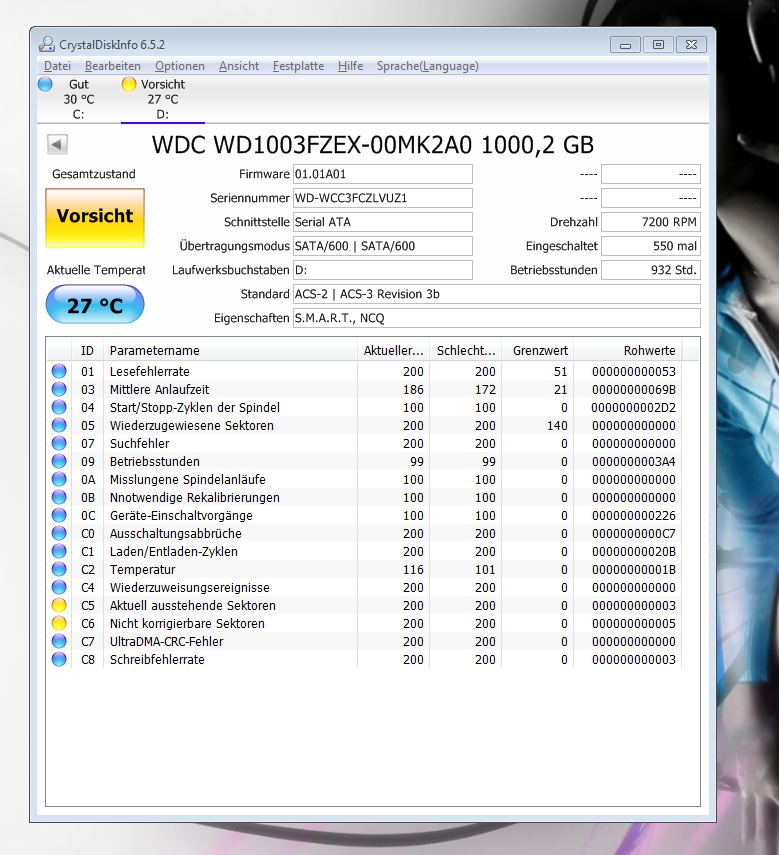Click the status orb for Wiederzugewiesene Sektoren

pos(59,425)
